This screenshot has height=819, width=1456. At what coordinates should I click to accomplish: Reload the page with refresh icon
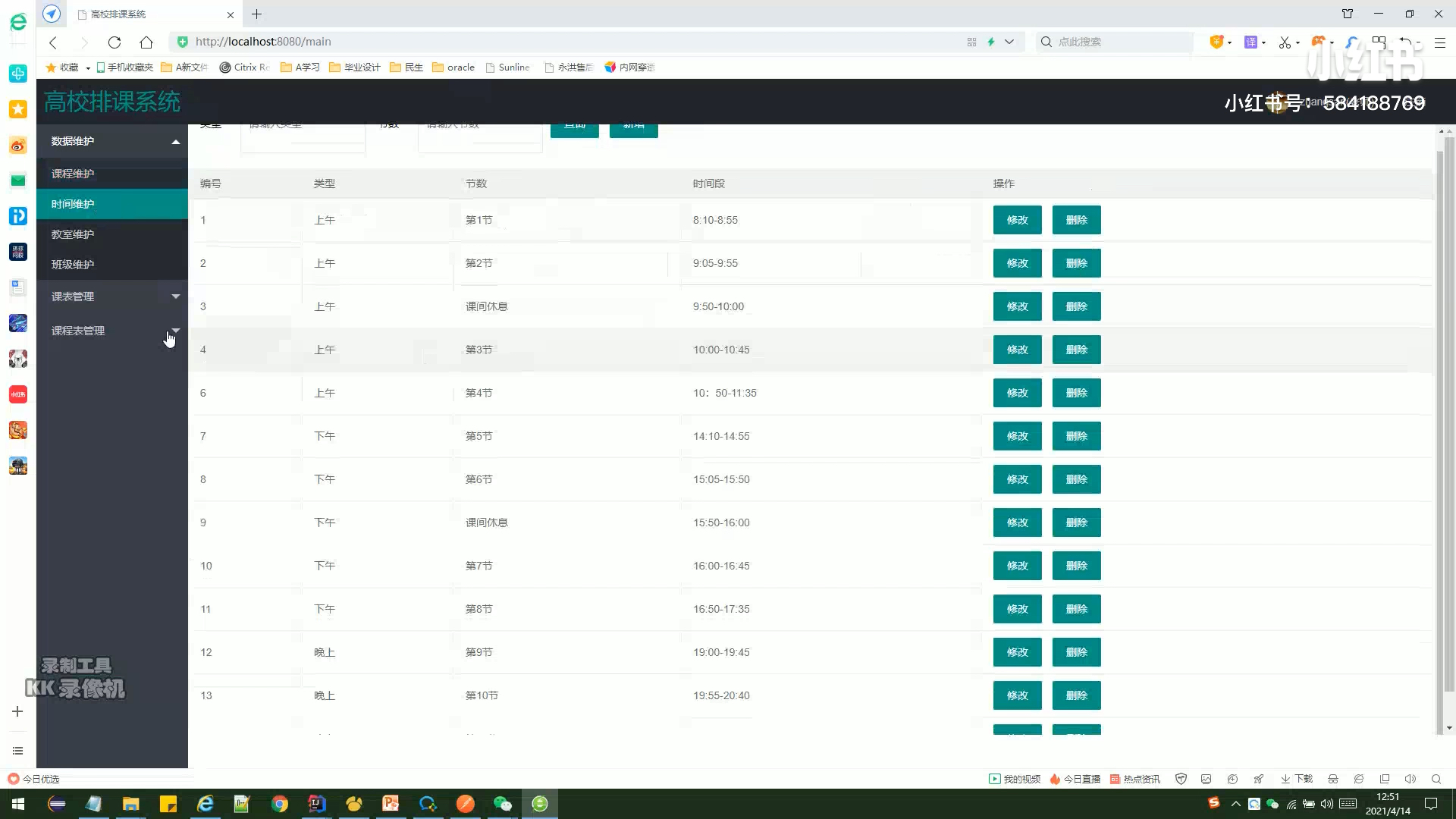(115, 42)
